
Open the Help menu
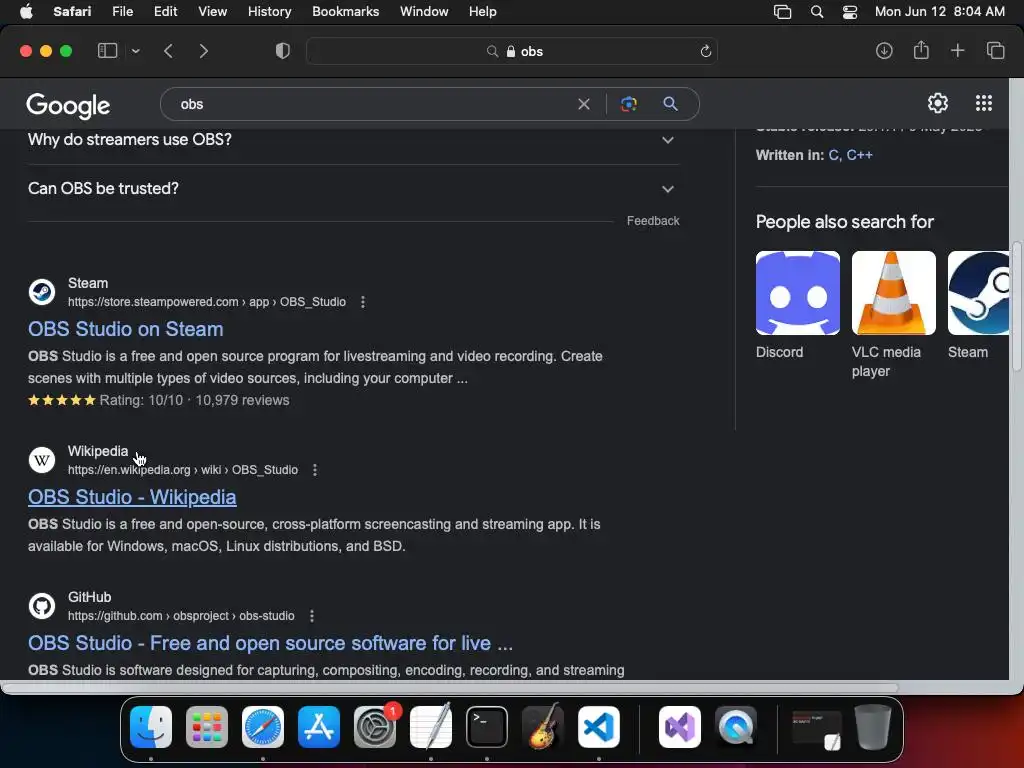click(x=483, y=11)
